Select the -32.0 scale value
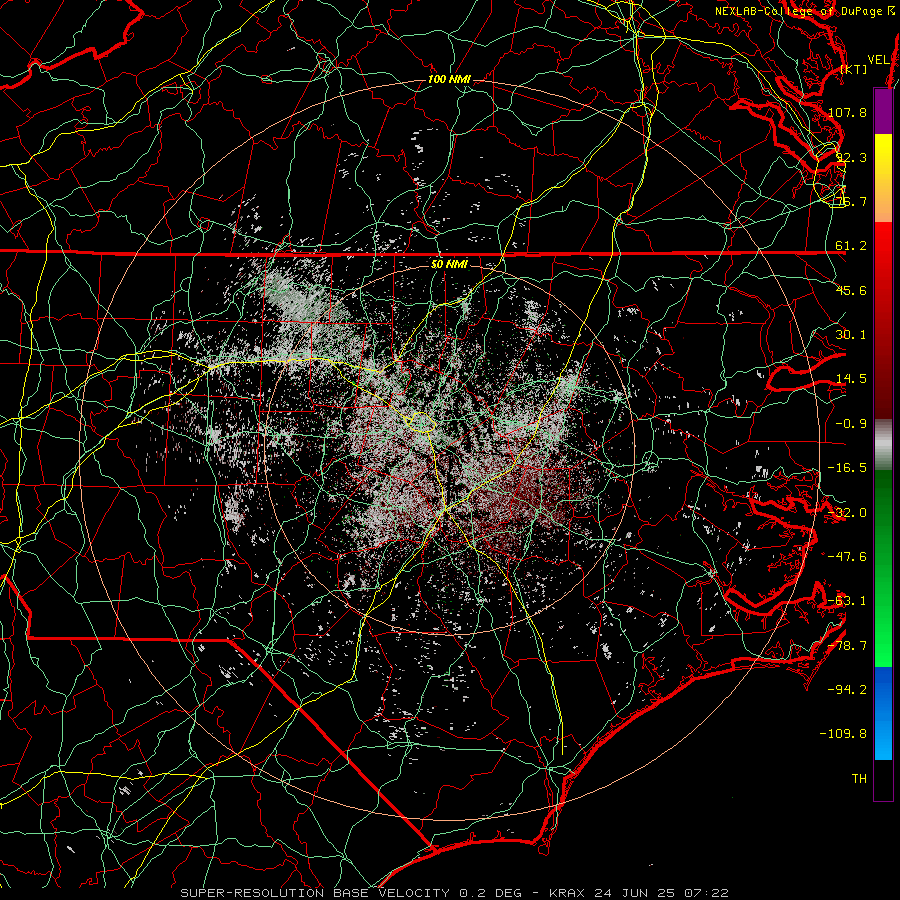The width and height of the screenshot is (900, 900). pyautogui.click(x=847, y=513)
